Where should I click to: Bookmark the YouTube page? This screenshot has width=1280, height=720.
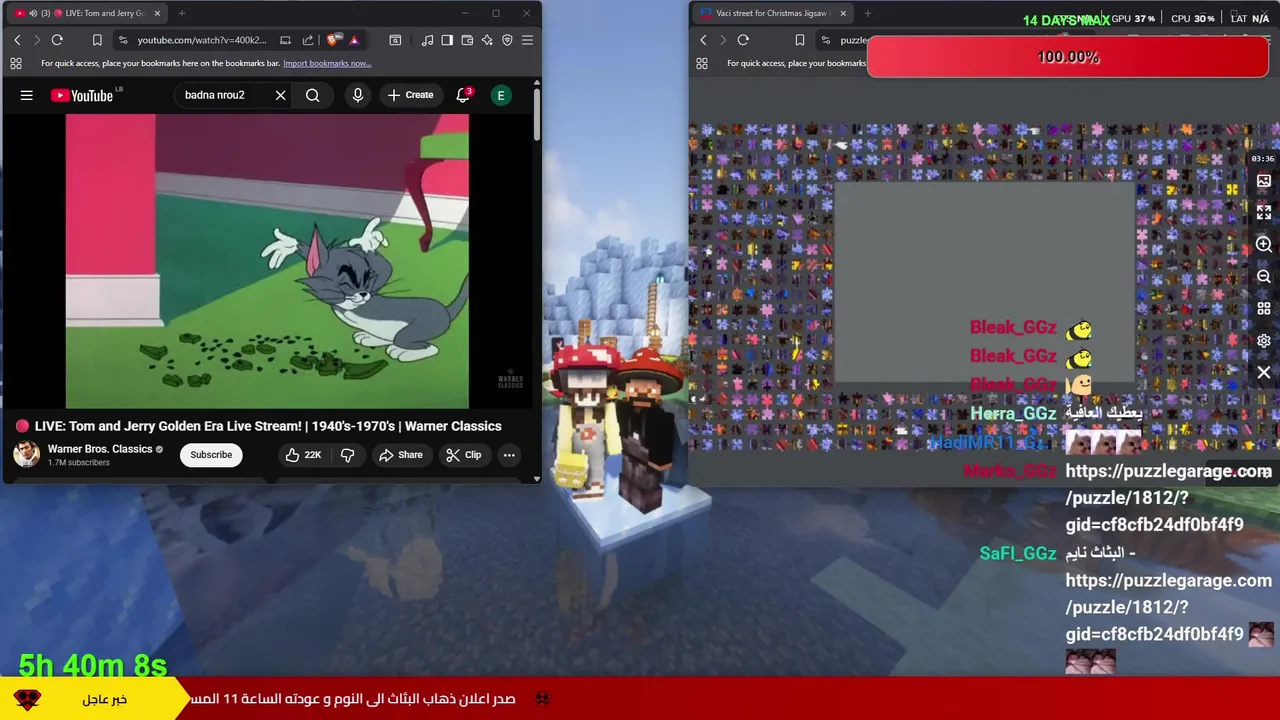coord(97,40)
